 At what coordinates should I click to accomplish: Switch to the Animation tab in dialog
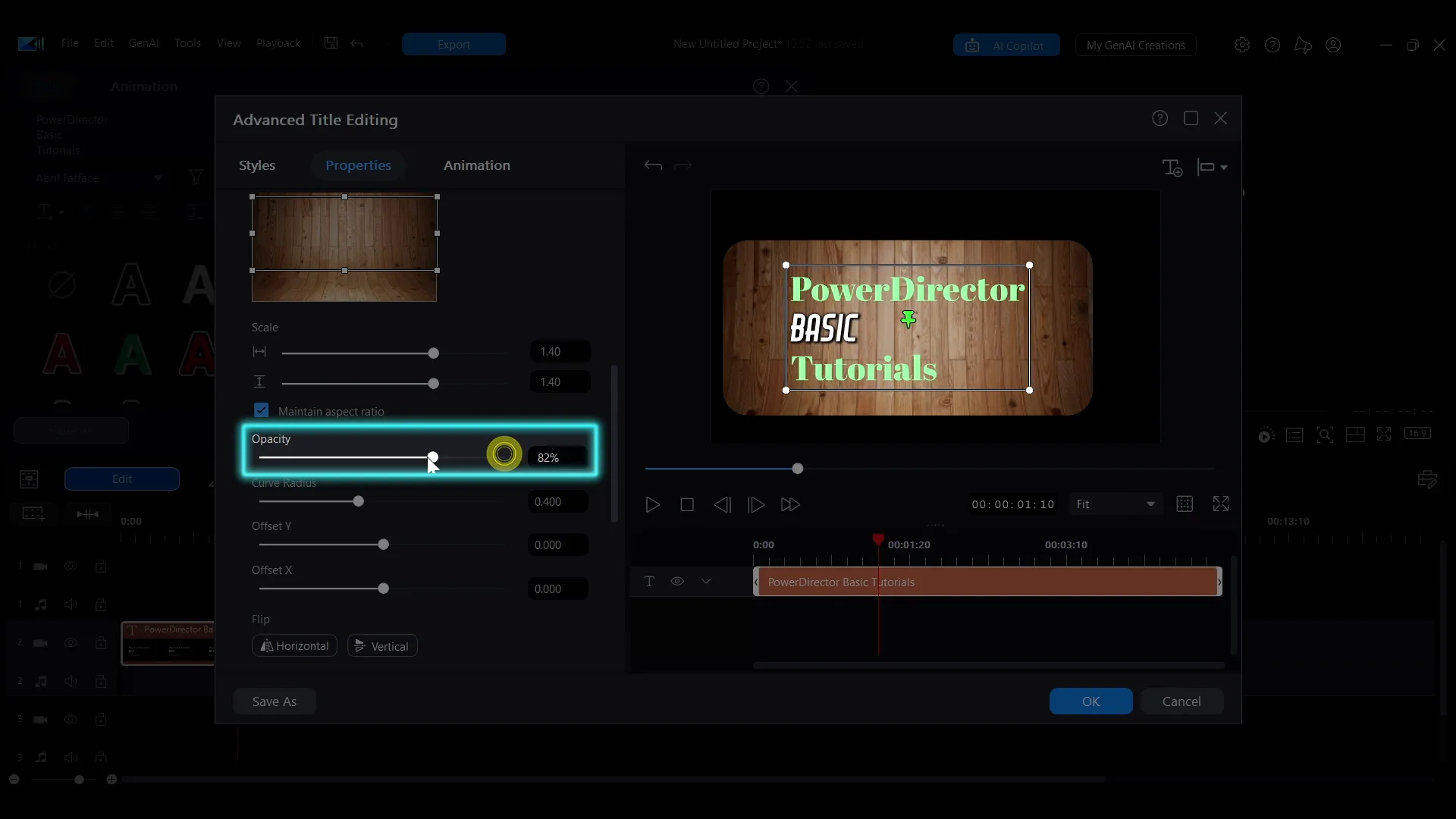coord(476,165)
